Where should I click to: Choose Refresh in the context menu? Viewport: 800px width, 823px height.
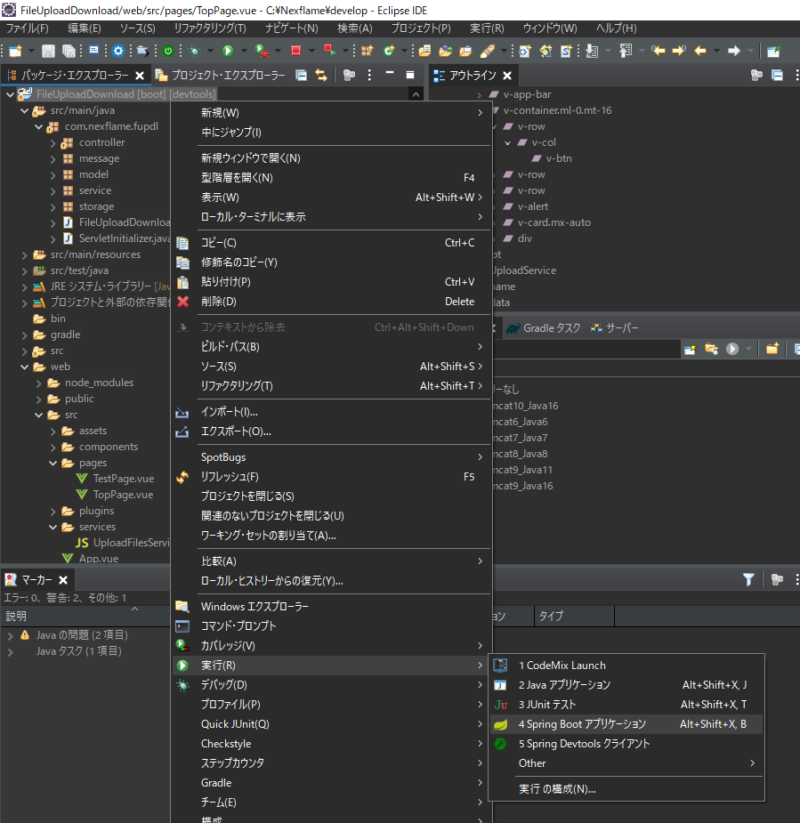coord(229,477)
